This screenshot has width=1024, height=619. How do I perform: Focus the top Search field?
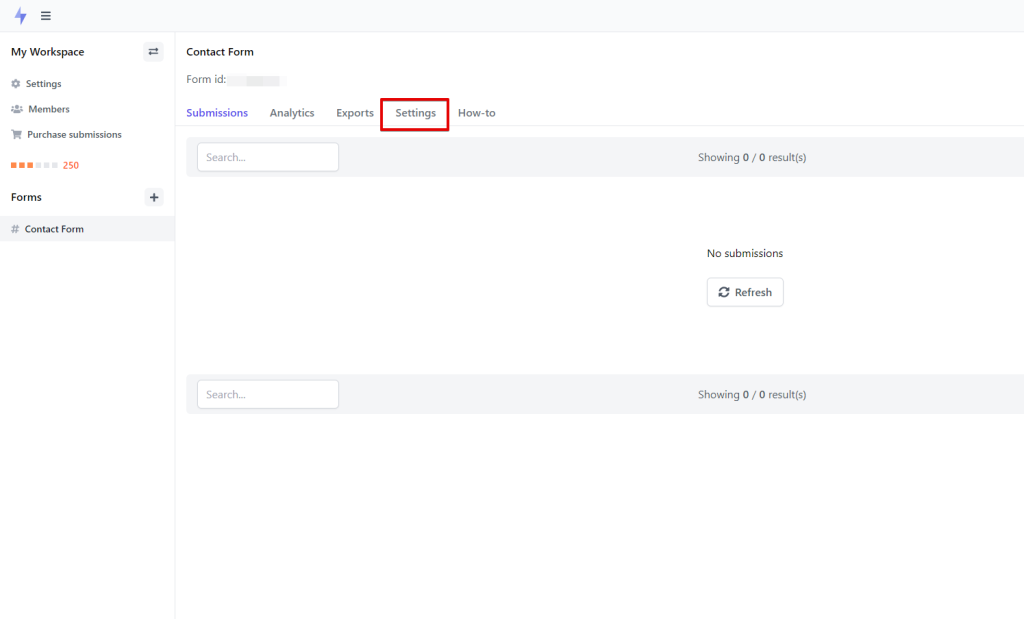(268, 157)
